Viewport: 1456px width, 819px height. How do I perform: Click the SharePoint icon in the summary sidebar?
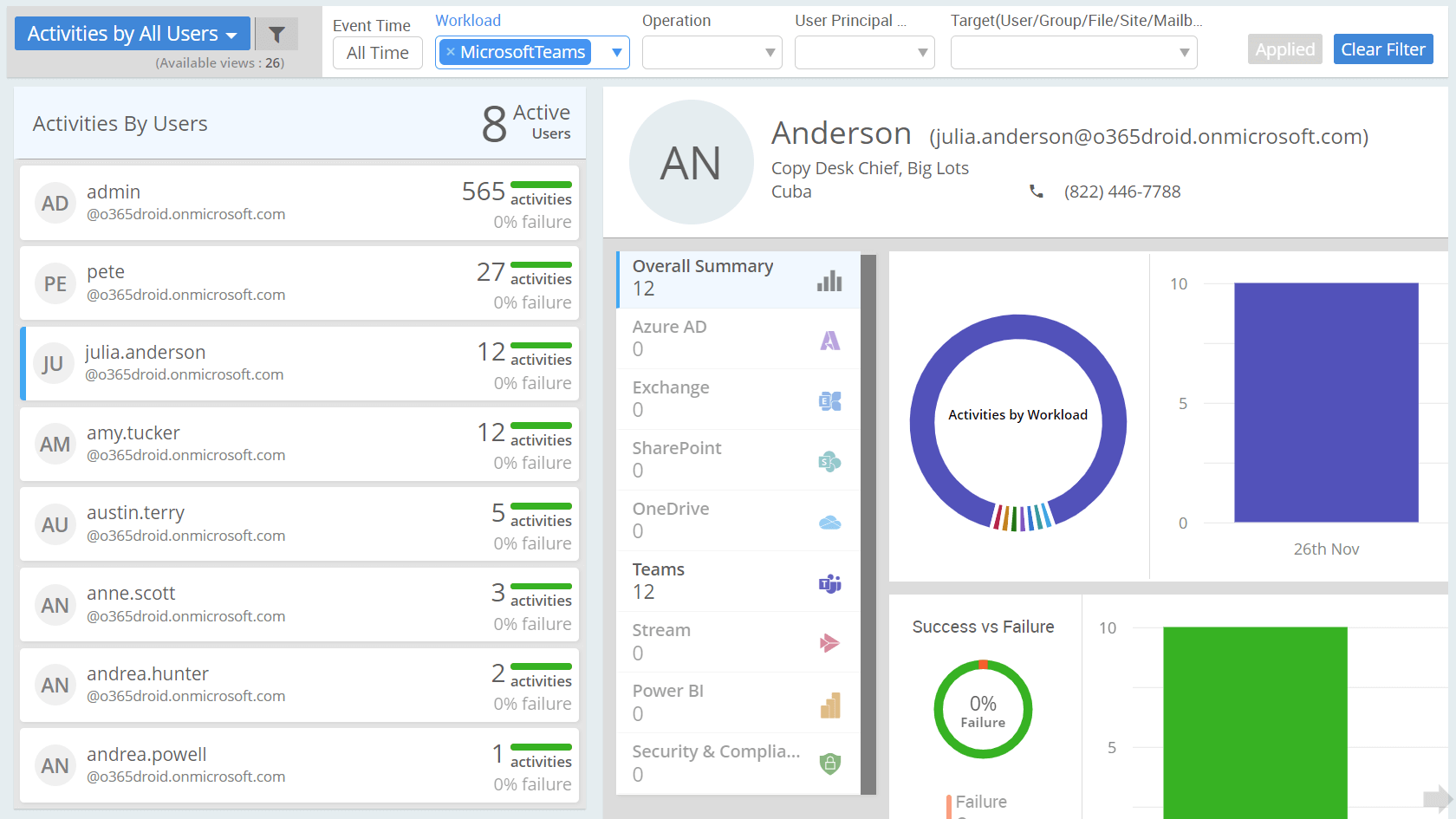(829, 462)
